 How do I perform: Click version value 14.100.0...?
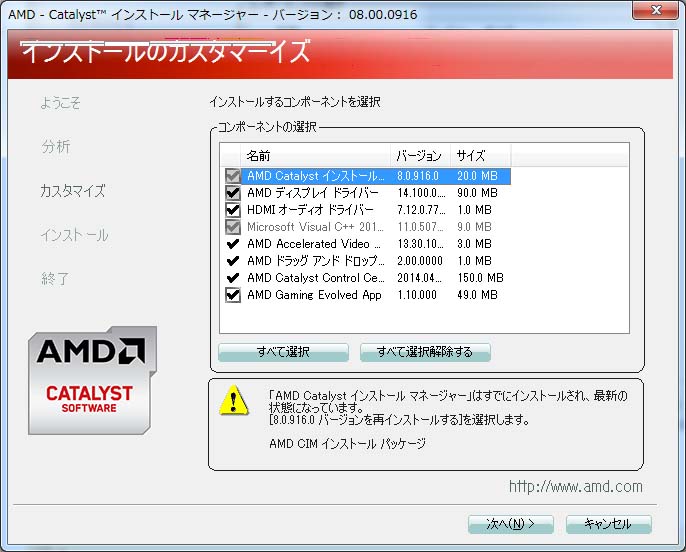[x=421, y=193]
